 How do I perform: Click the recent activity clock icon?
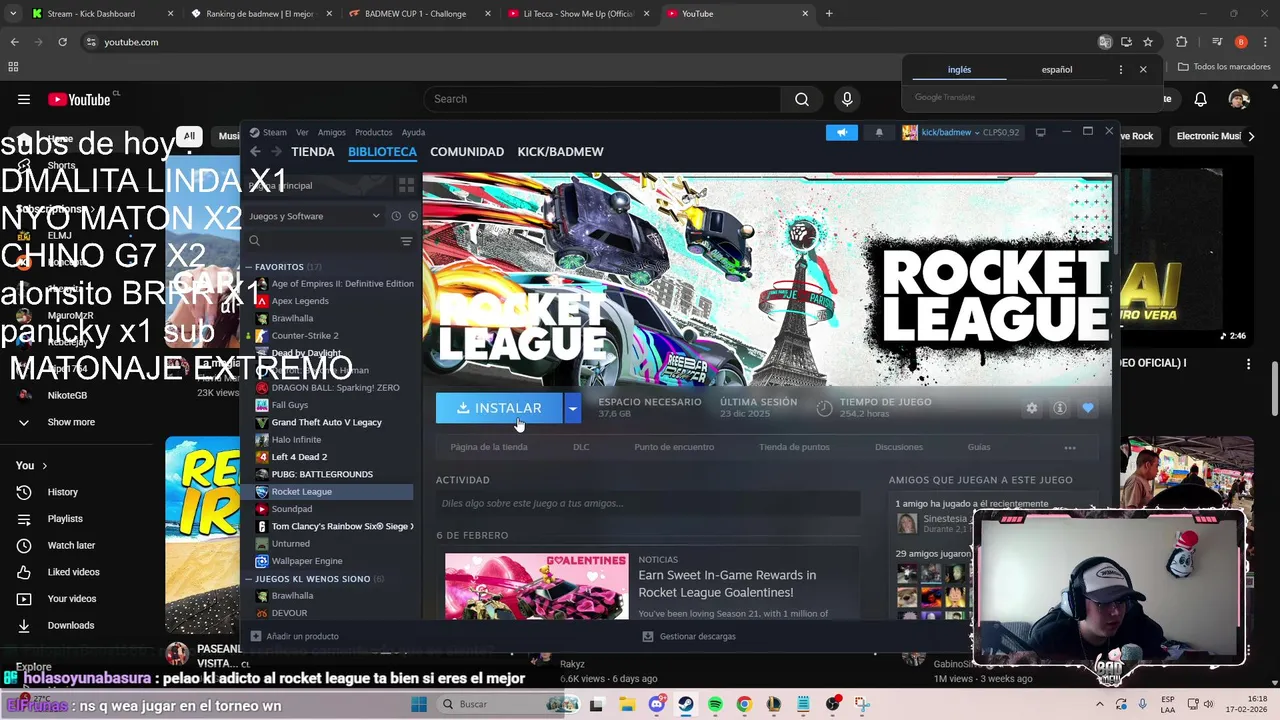point(396,216)
